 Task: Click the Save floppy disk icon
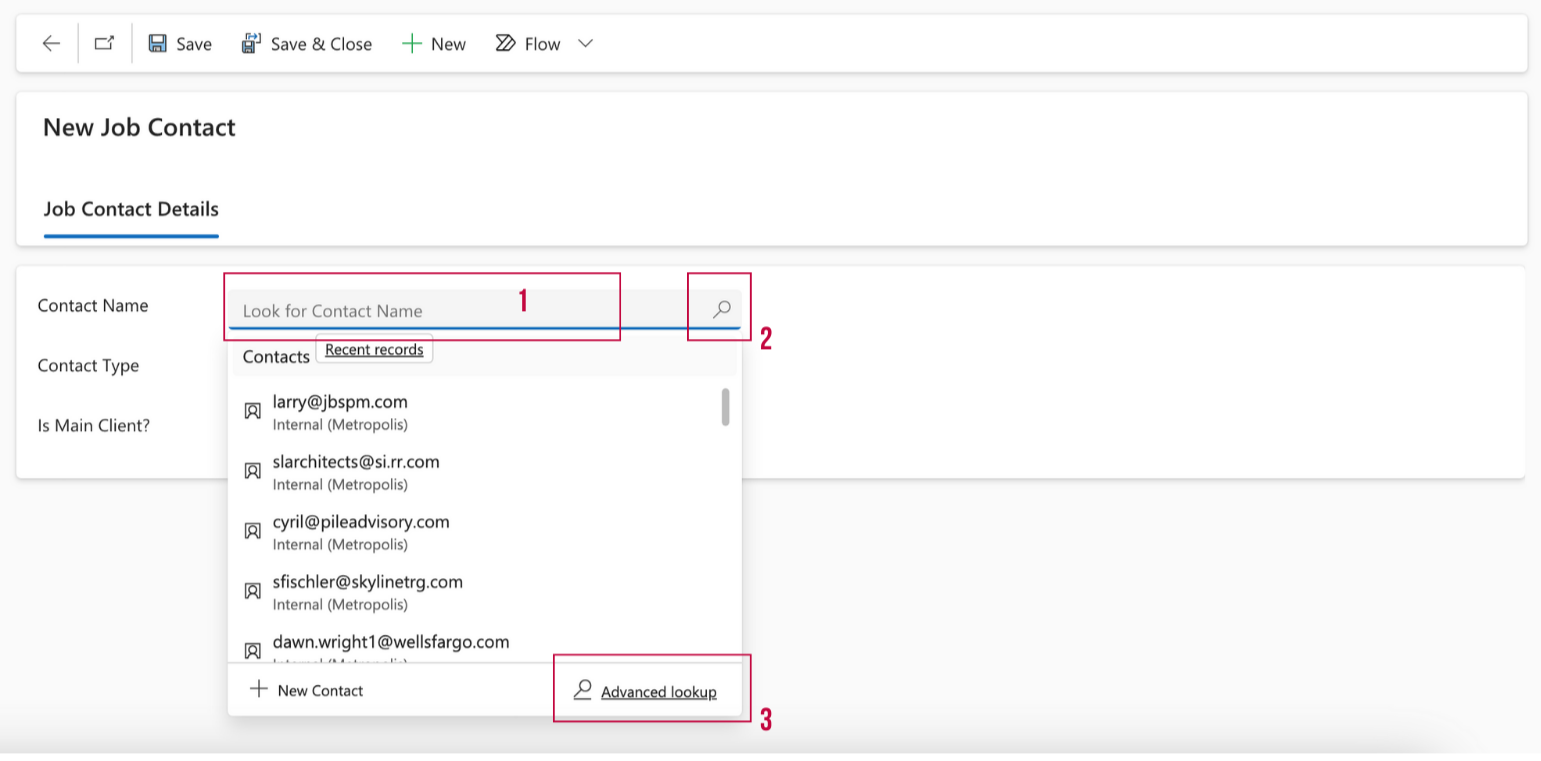point(158,44)
